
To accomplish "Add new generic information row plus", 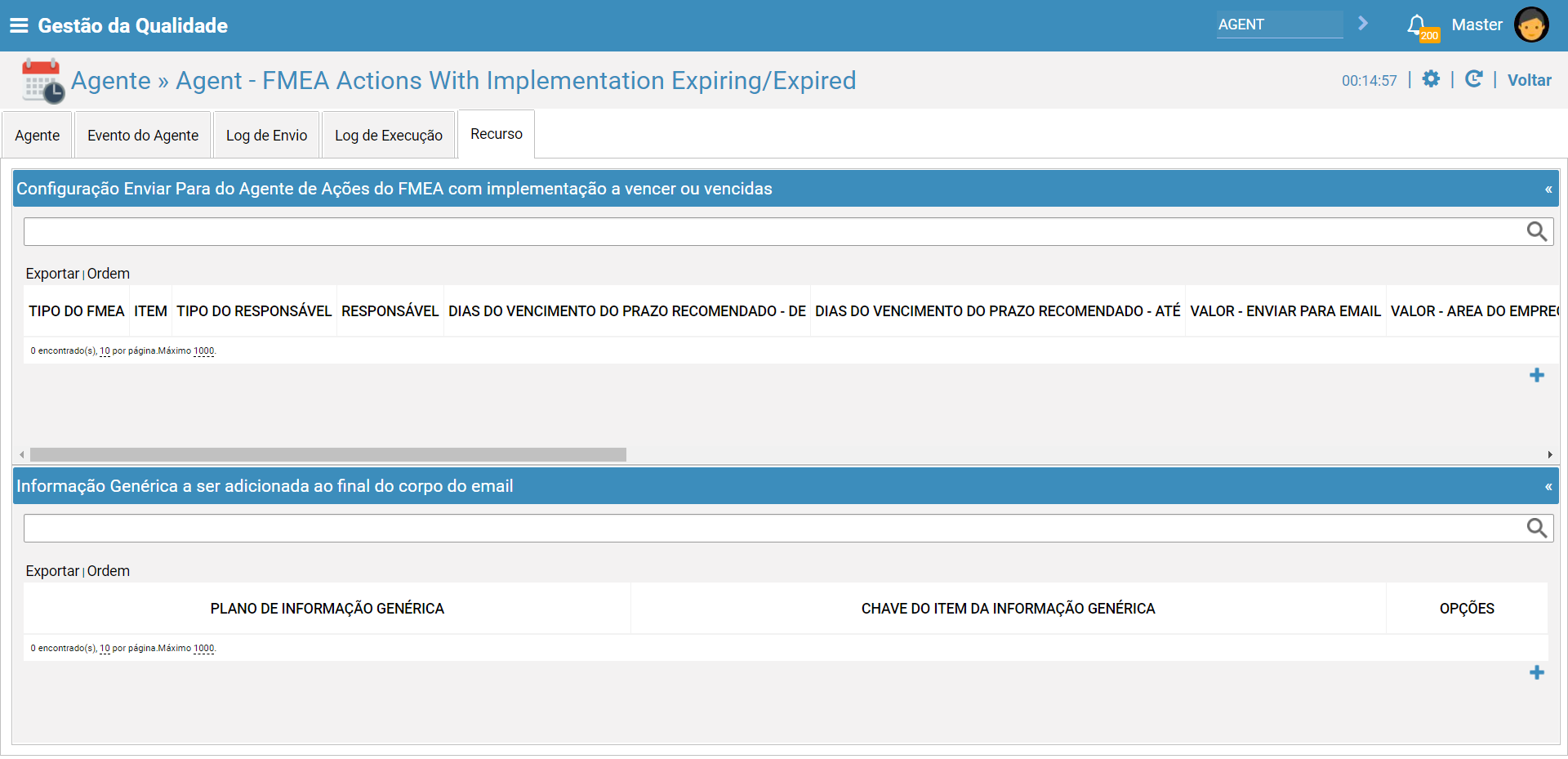I will [1537, 672].
